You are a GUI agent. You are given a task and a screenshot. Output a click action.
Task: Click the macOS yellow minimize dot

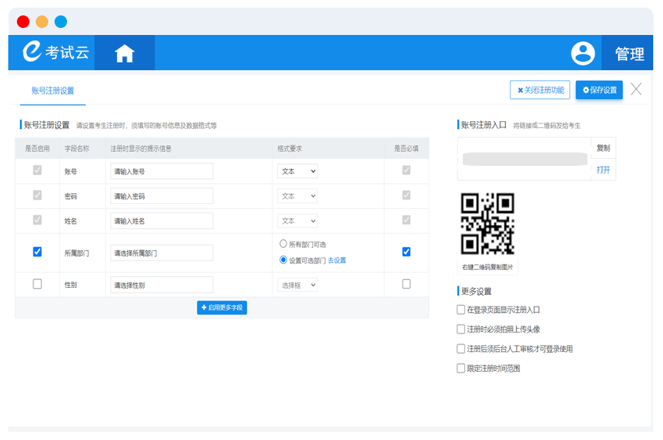[x=41, y=21]
